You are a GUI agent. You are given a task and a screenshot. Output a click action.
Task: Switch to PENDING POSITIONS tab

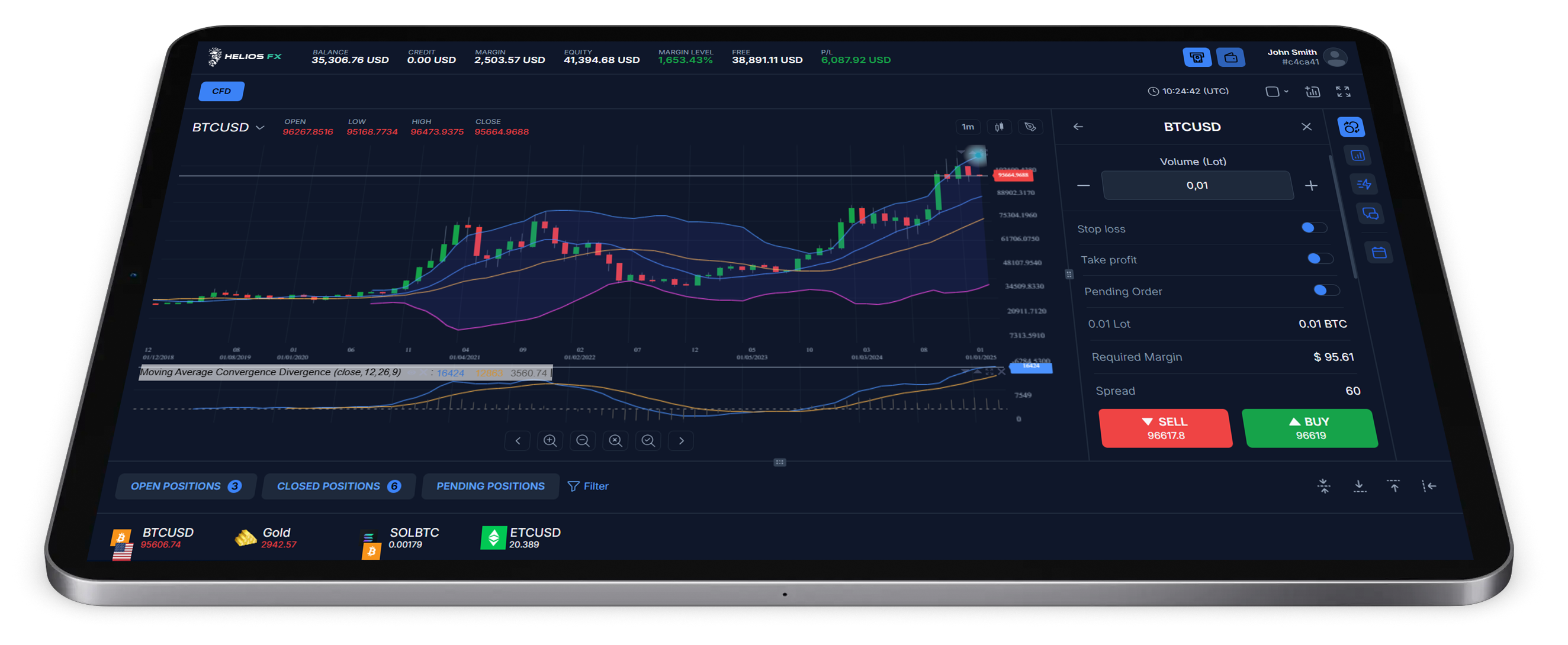pos(490,486)
